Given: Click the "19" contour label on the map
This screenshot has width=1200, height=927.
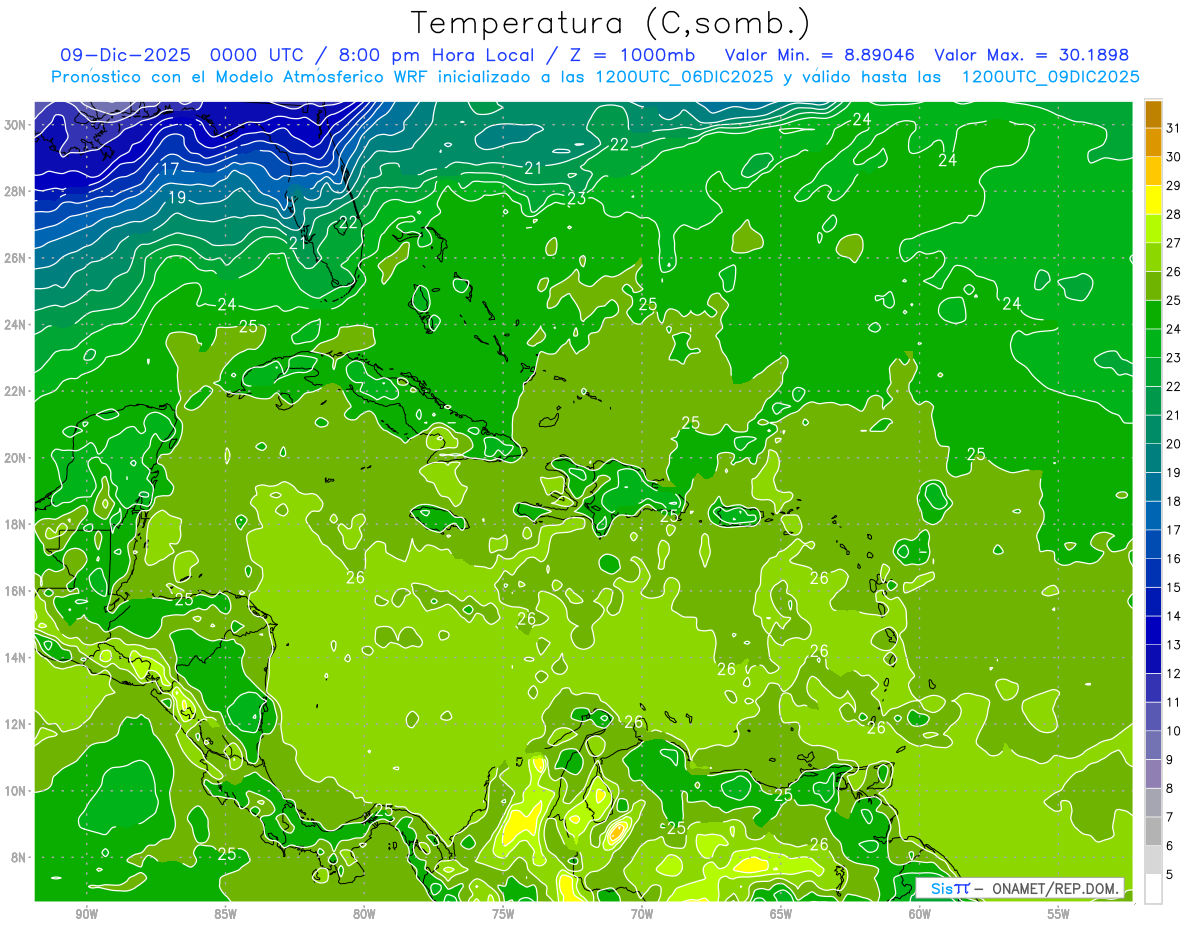Looking at the screenshot, I should point(176,198).
